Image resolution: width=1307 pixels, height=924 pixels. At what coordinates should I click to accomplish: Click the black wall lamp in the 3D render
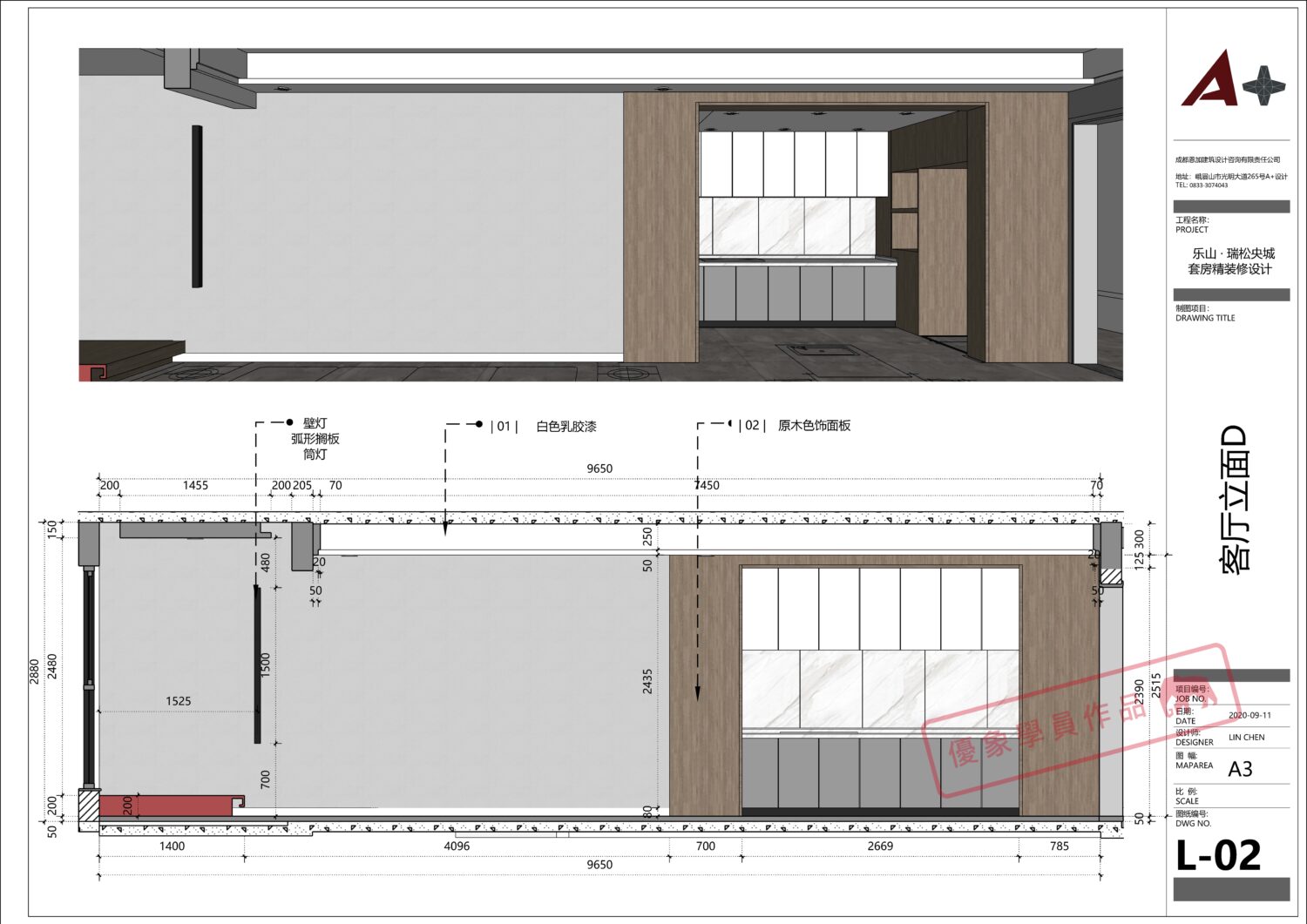[197, 206]
